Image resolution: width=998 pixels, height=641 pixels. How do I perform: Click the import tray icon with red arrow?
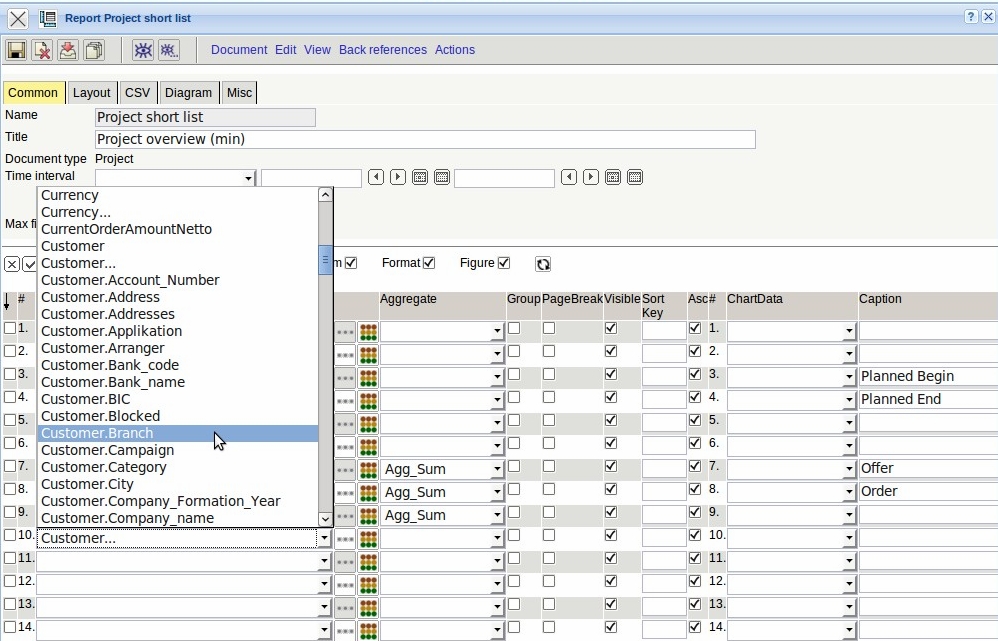(67, 50)
